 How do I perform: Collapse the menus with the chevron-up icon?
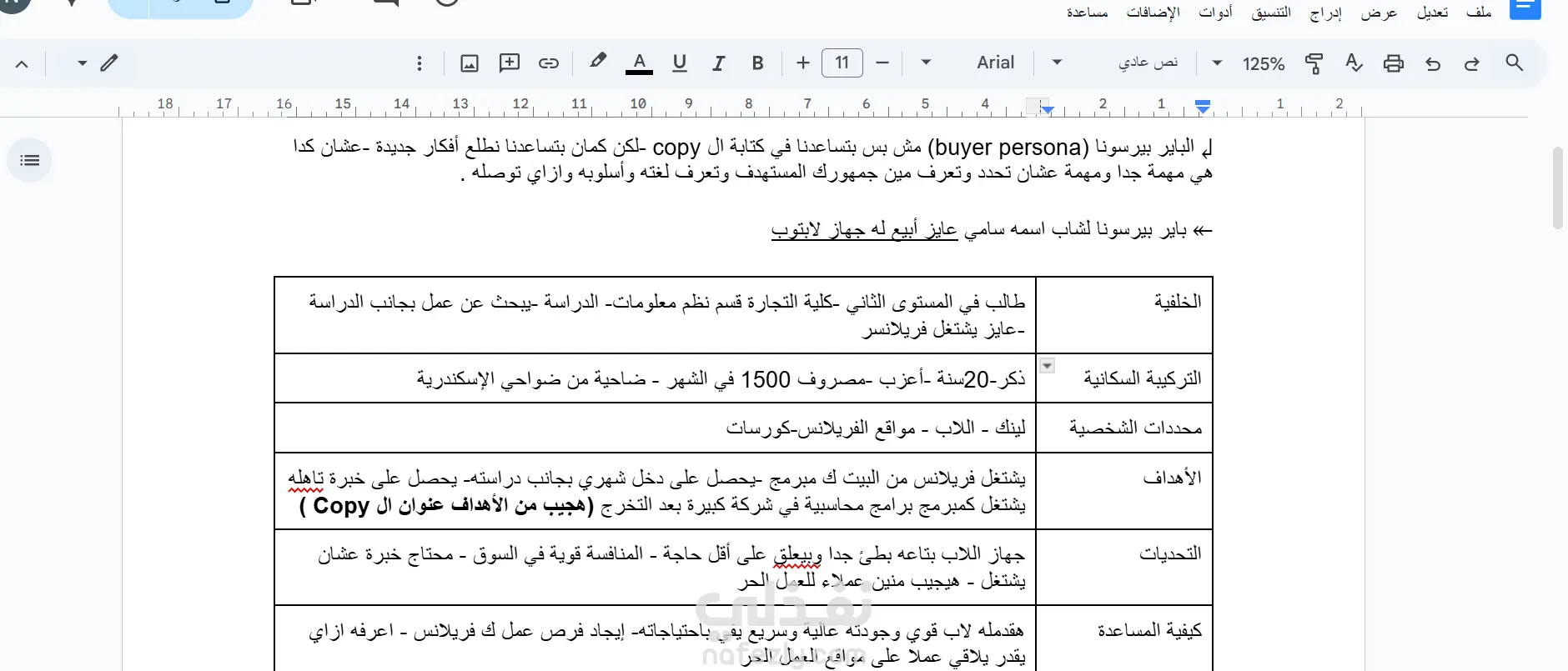pyautogui.click(x=23, y=63)
